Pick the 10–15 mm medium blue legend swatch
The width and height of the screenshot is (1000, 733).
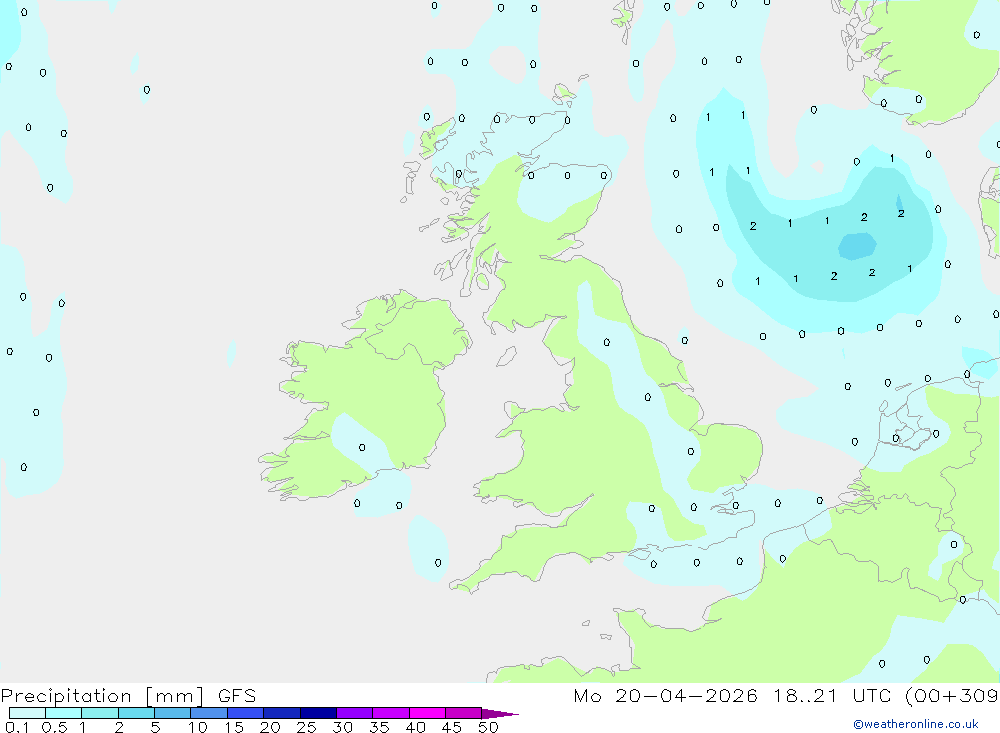(209, 713)
